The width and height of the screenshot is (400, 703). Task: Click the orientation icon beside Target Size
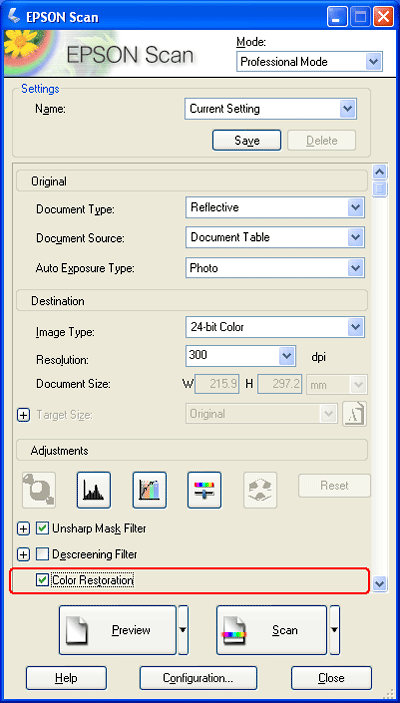coord(354,414)
